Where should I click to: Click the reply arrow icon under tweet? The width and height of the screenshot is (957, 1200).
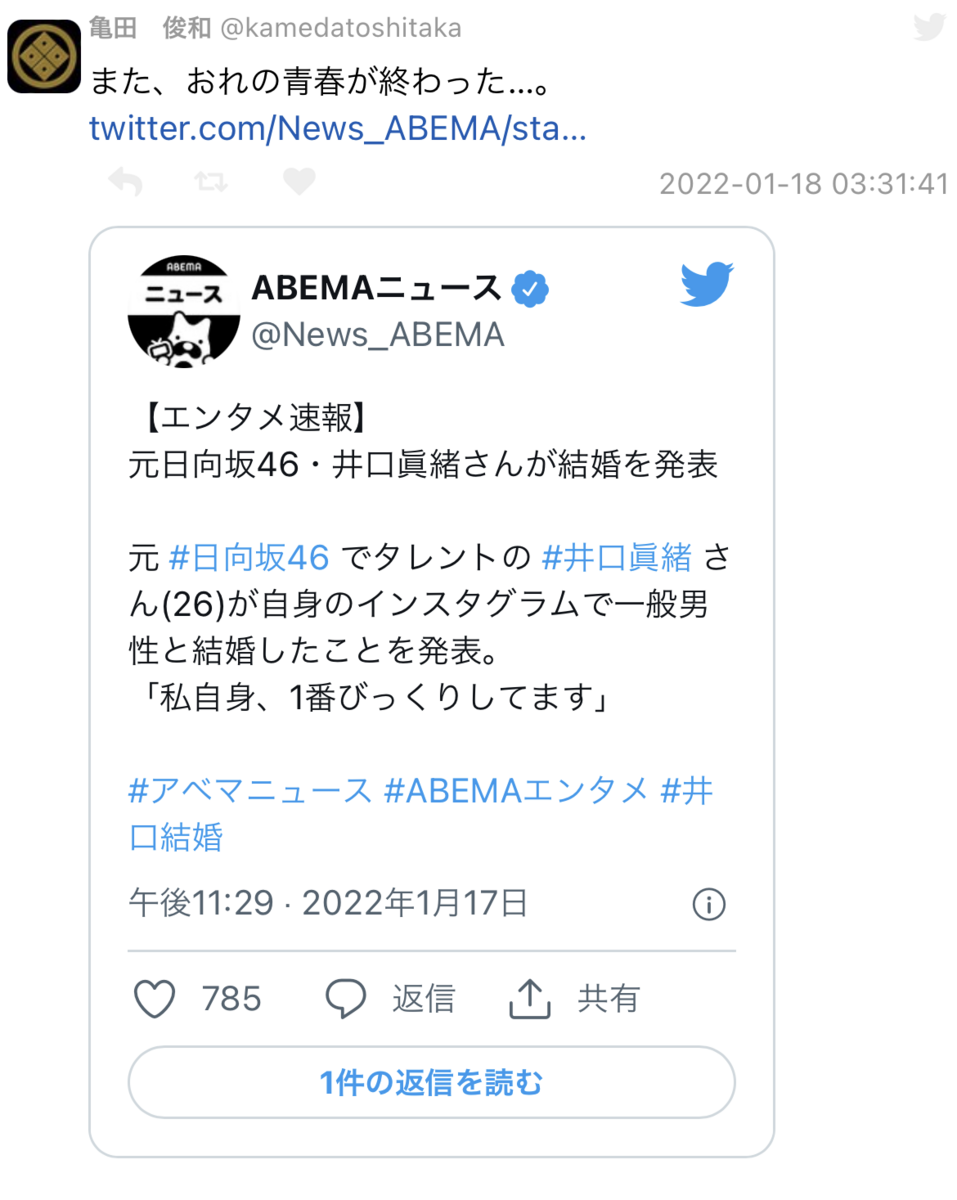(x=125, y=182)
